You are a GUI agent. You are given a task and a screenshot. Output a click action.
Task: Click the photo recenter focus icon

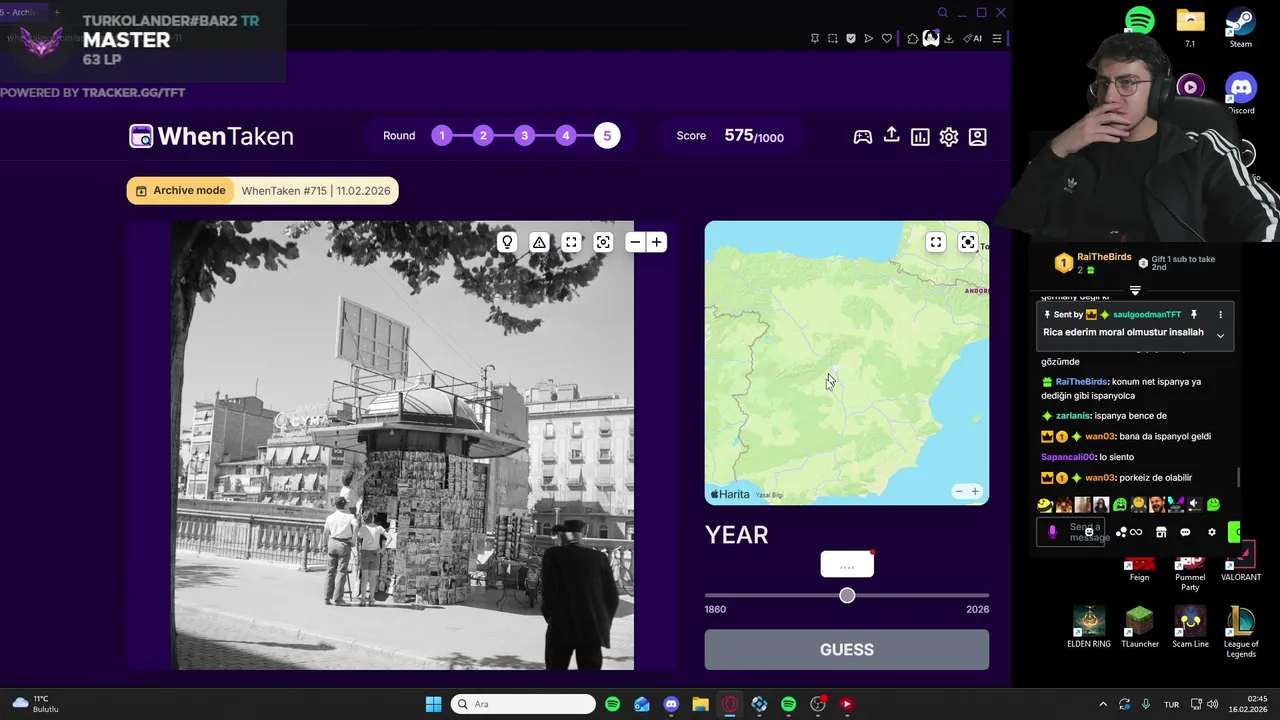point(603,242)
